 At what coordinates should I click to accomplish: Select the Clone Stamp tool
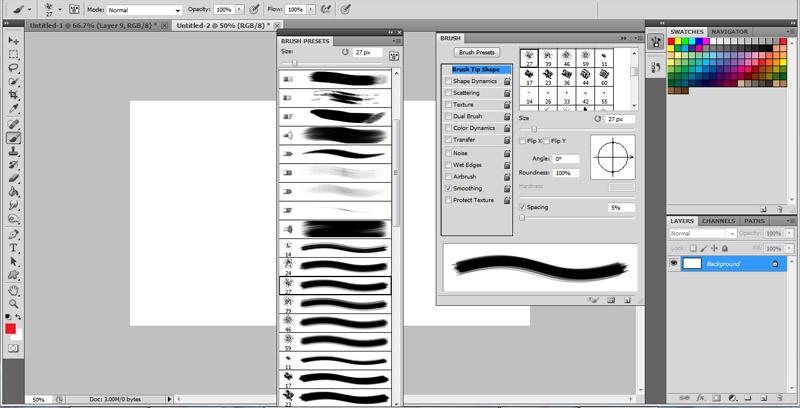coord(14,151)
